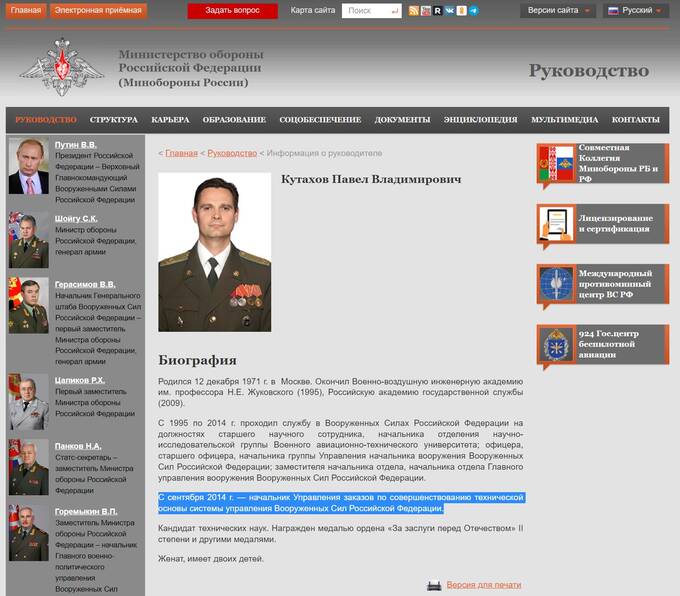Select the МУЛЬТИМЕДИА menu item

[564, 120]
